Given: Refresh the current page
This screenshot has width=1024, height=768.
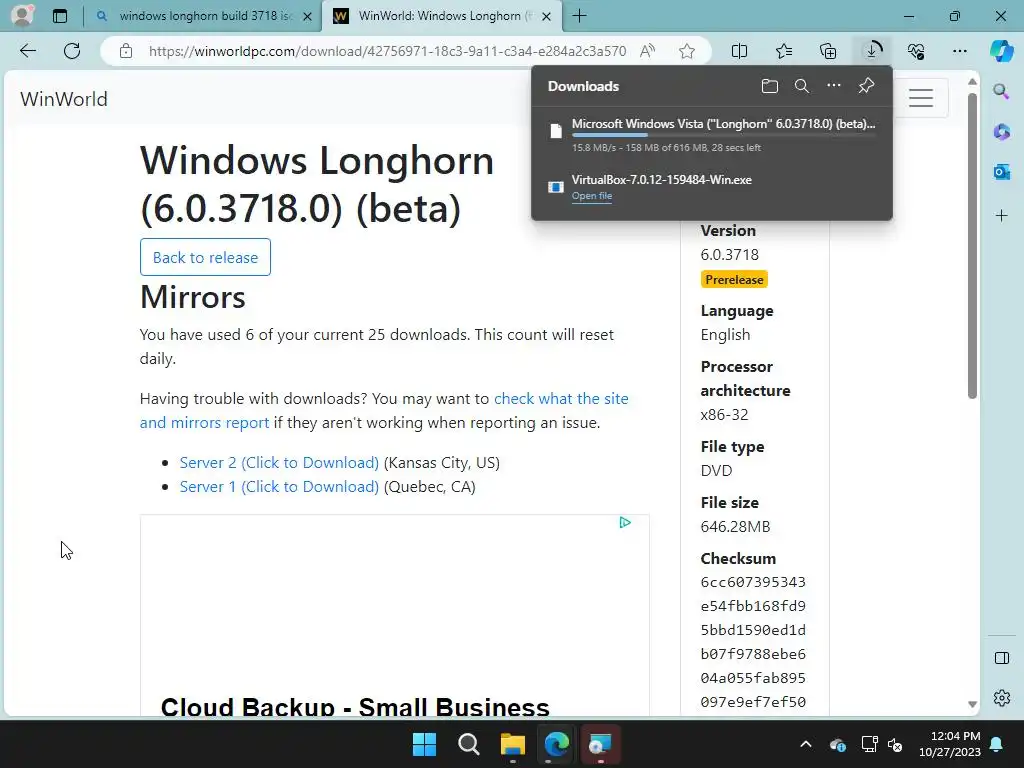Looking at the screenshot, I should coord(72,51).
